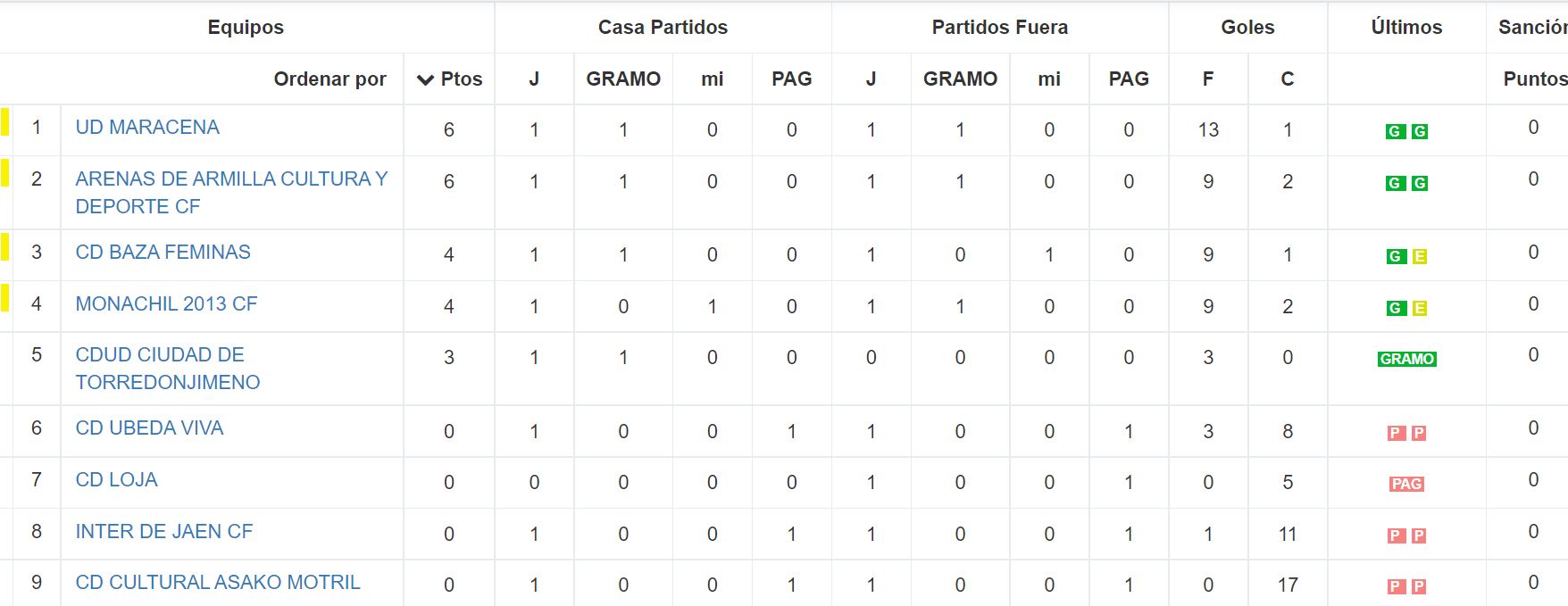The image size is (1568, 606).
Task: Click the Casa Partidos header
Action: pyautogui.click(x=663, y=27)
